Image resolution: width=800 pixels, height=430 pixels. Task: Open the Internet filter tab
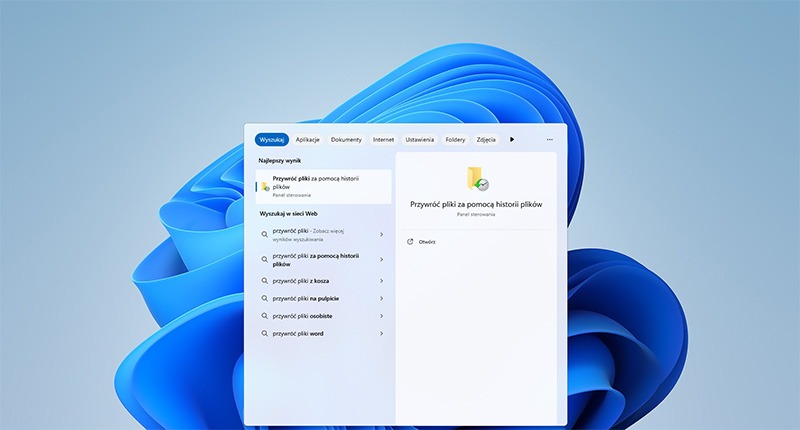383,139
